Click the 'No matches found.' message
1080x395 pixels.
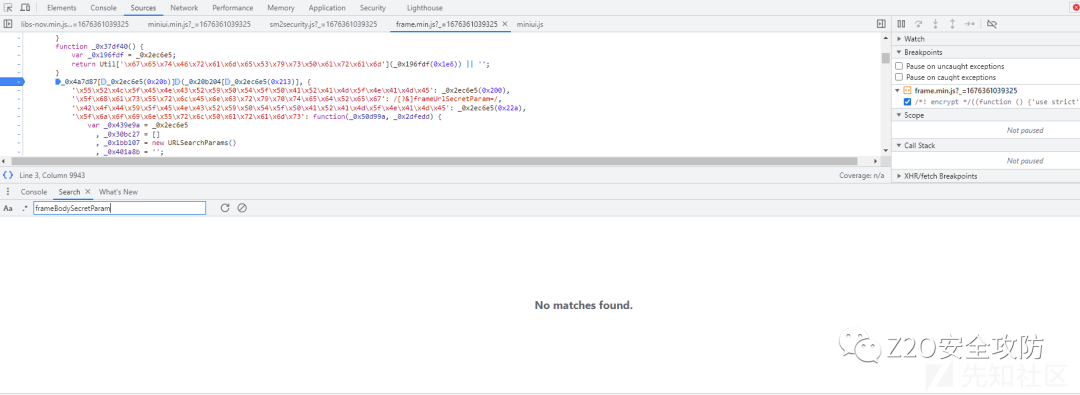tap(583, 305)
